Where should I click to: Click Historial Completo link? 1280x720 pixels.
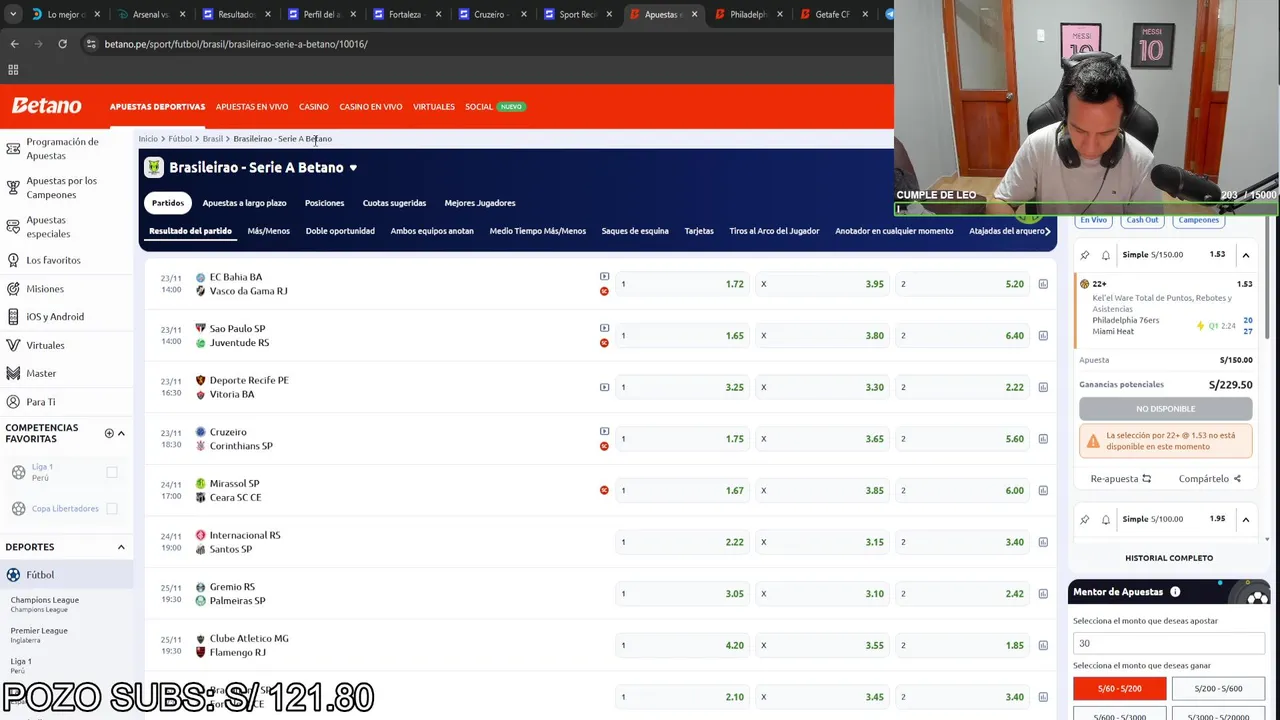pyautogui.click(x=1169, y=558)
